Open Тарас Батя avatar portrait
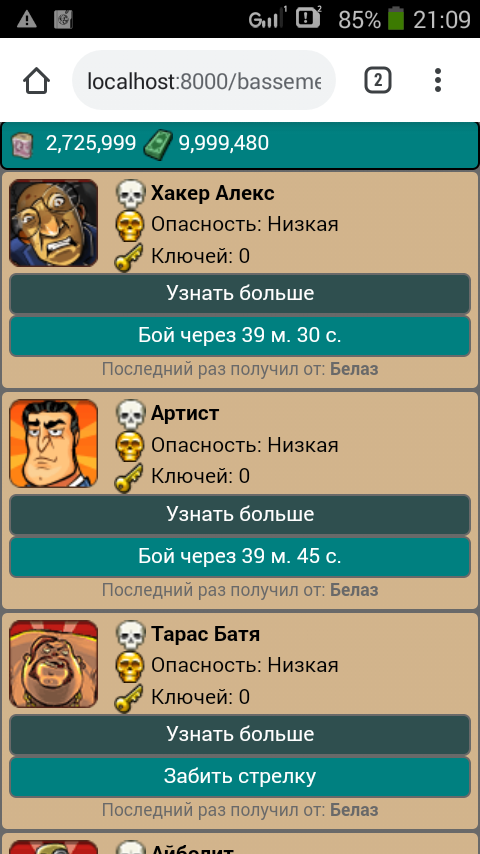480x854 pixels. 53,664
